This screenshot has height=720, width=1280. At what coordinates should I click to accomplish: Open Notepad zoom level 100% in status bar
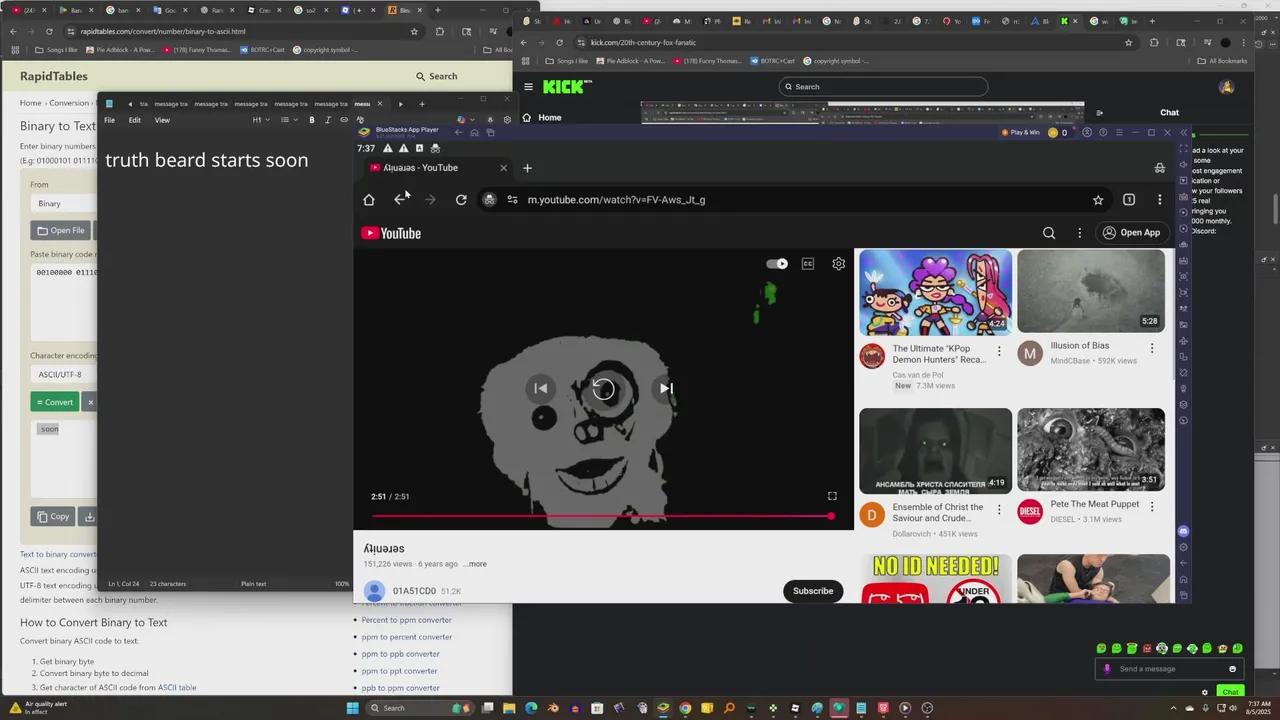[342, 584]
